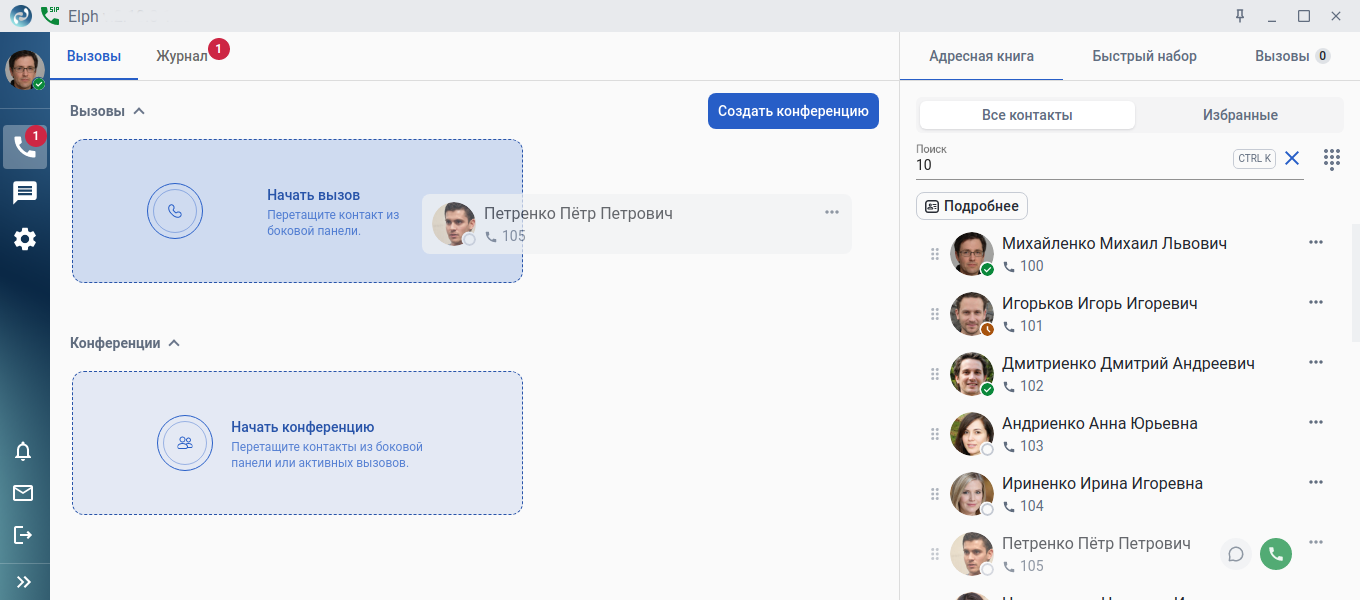Open notifications bell in sidebar
The image size is (1360, 600).
point(23,451)
